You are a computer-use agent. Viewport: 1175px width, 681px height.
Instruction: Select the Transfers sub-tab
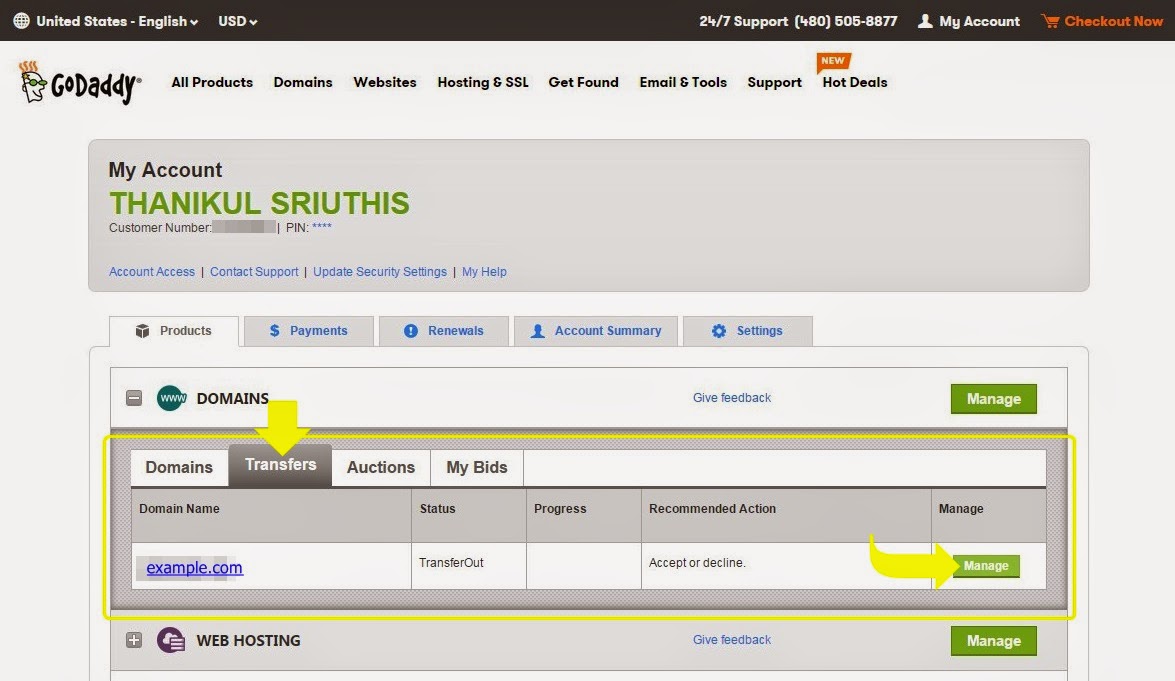280,465
